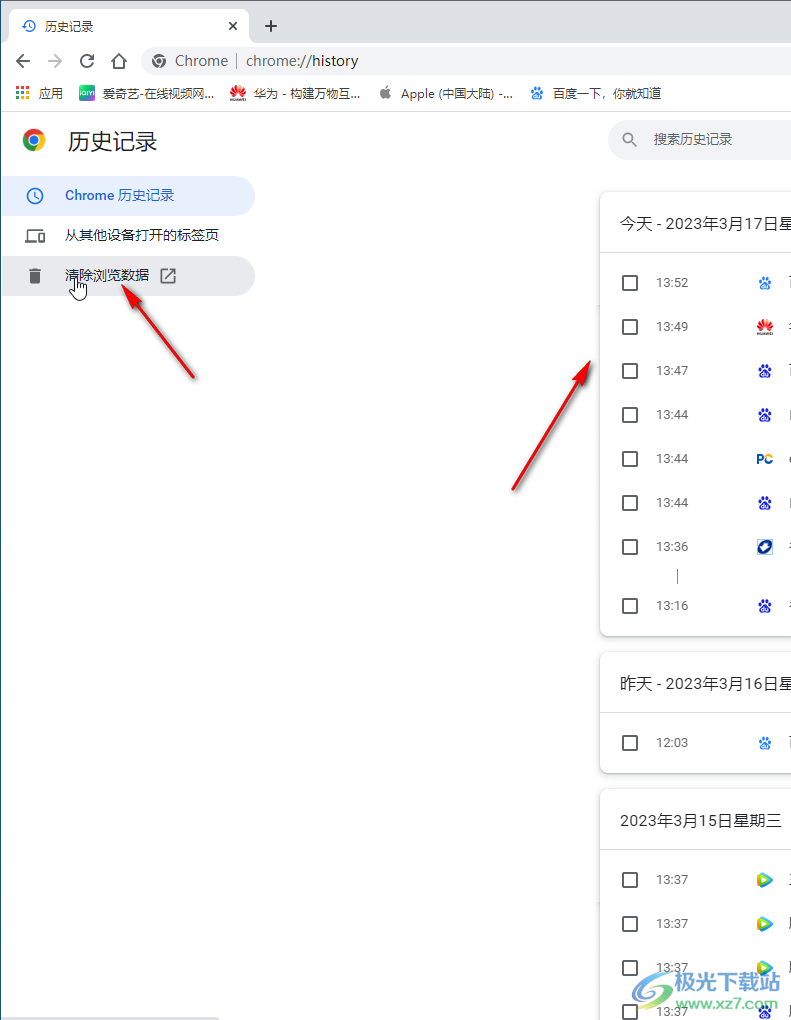Click the 昨天 - 2023年3月16日 date heading

click(x=705, y=684)
